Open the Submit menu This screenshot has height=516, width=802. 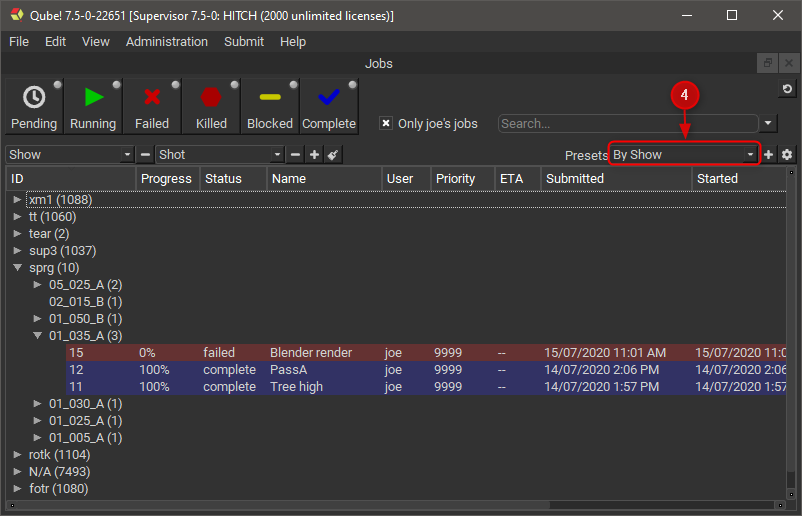pyautogui.click(x=244, y=42)
